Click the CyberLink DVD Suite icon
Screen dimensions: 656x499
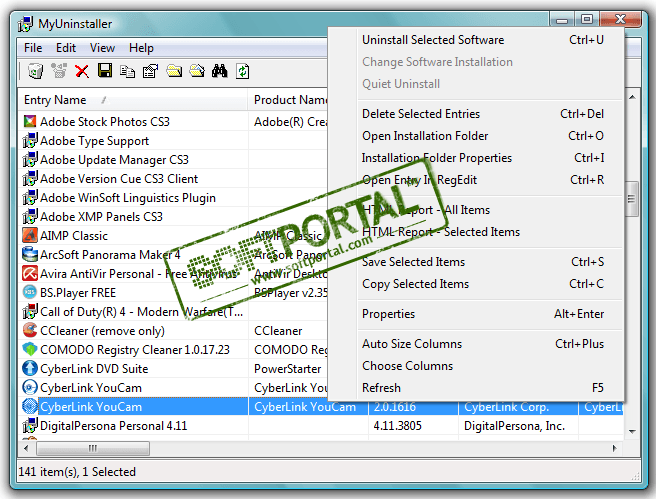point(30,368)
